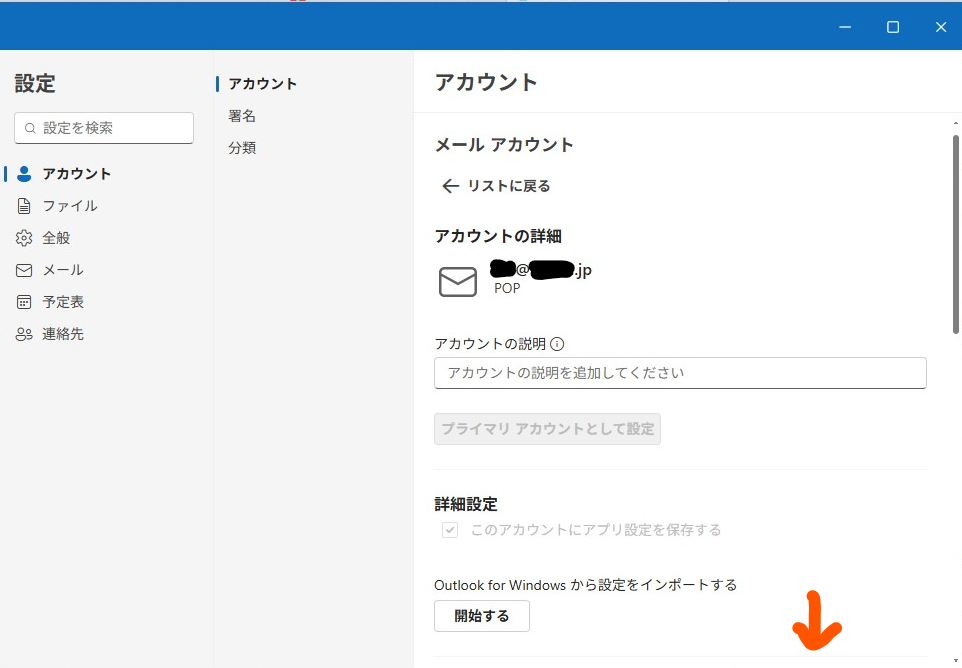Click the ファイル document icon
The image size is (962, 668).
click(x=24, y=206)
